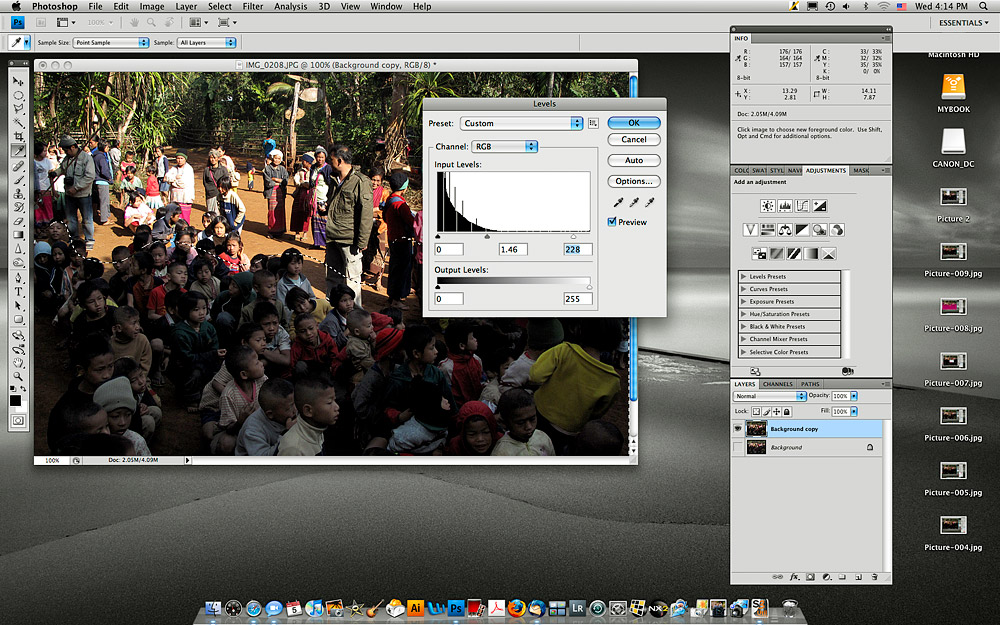Expand the Curves Presets list
1000x625 pixels.
pyautogui.click(x=744, y=289)
